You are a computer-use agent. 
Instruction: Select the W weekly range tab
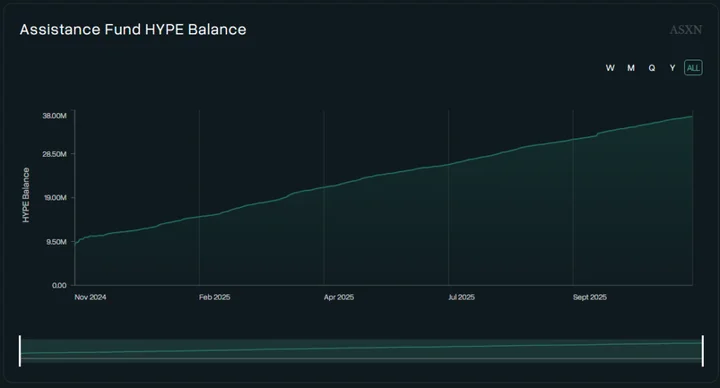[x=610, y=68]
